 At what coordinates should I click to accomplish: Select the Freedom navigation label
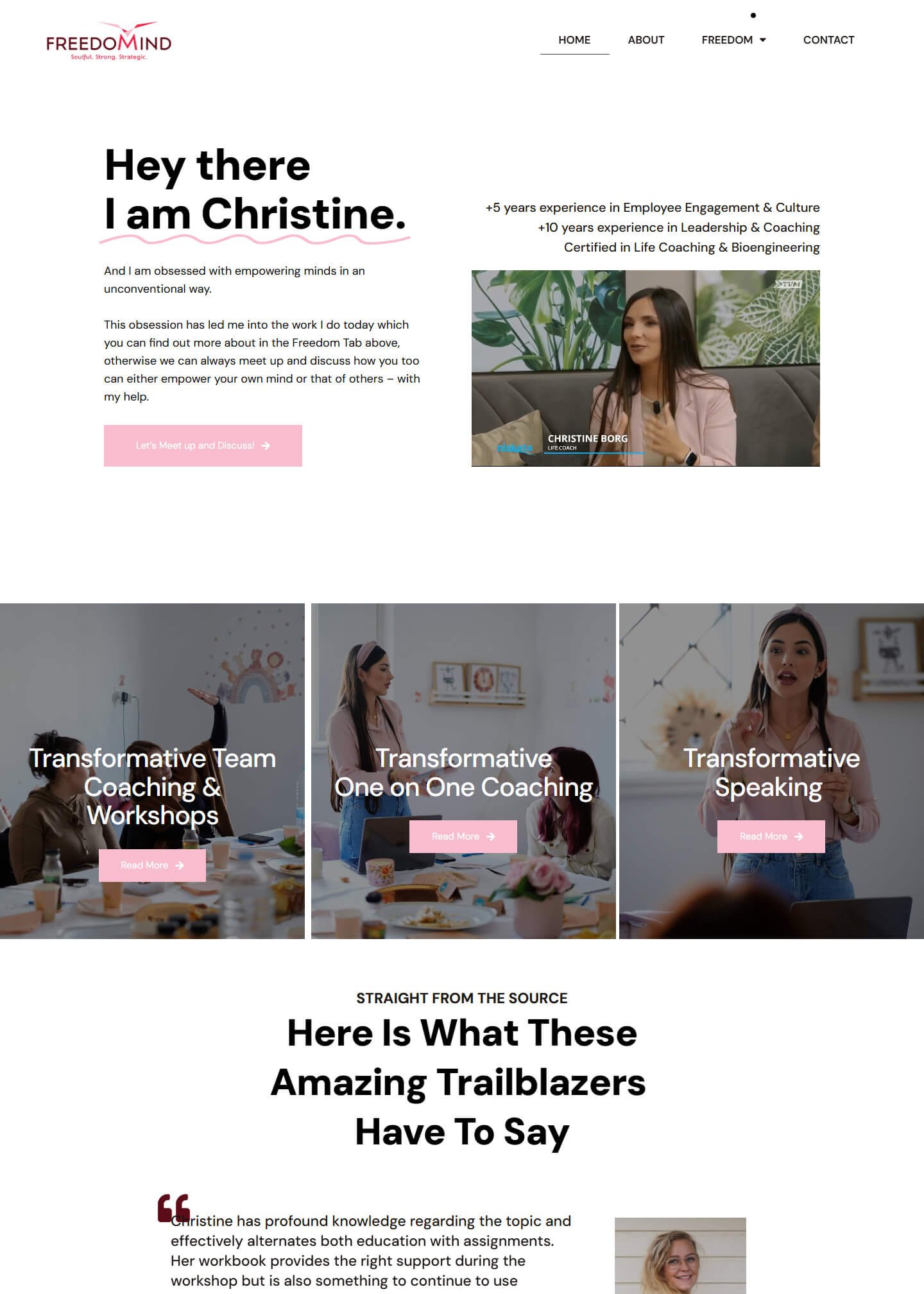pos(727,40)
